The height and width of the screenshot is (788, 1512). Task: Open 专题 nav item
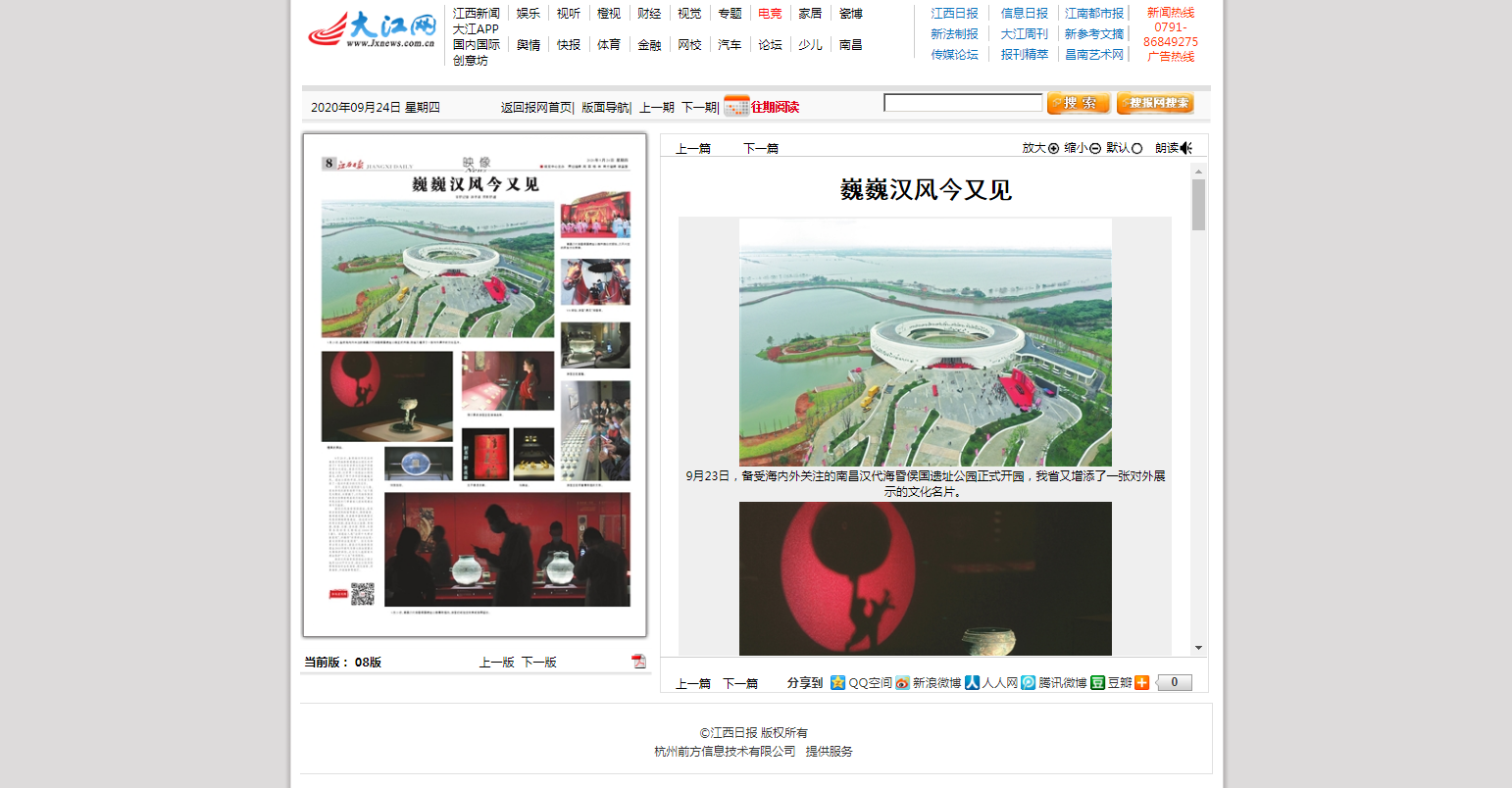730,14
